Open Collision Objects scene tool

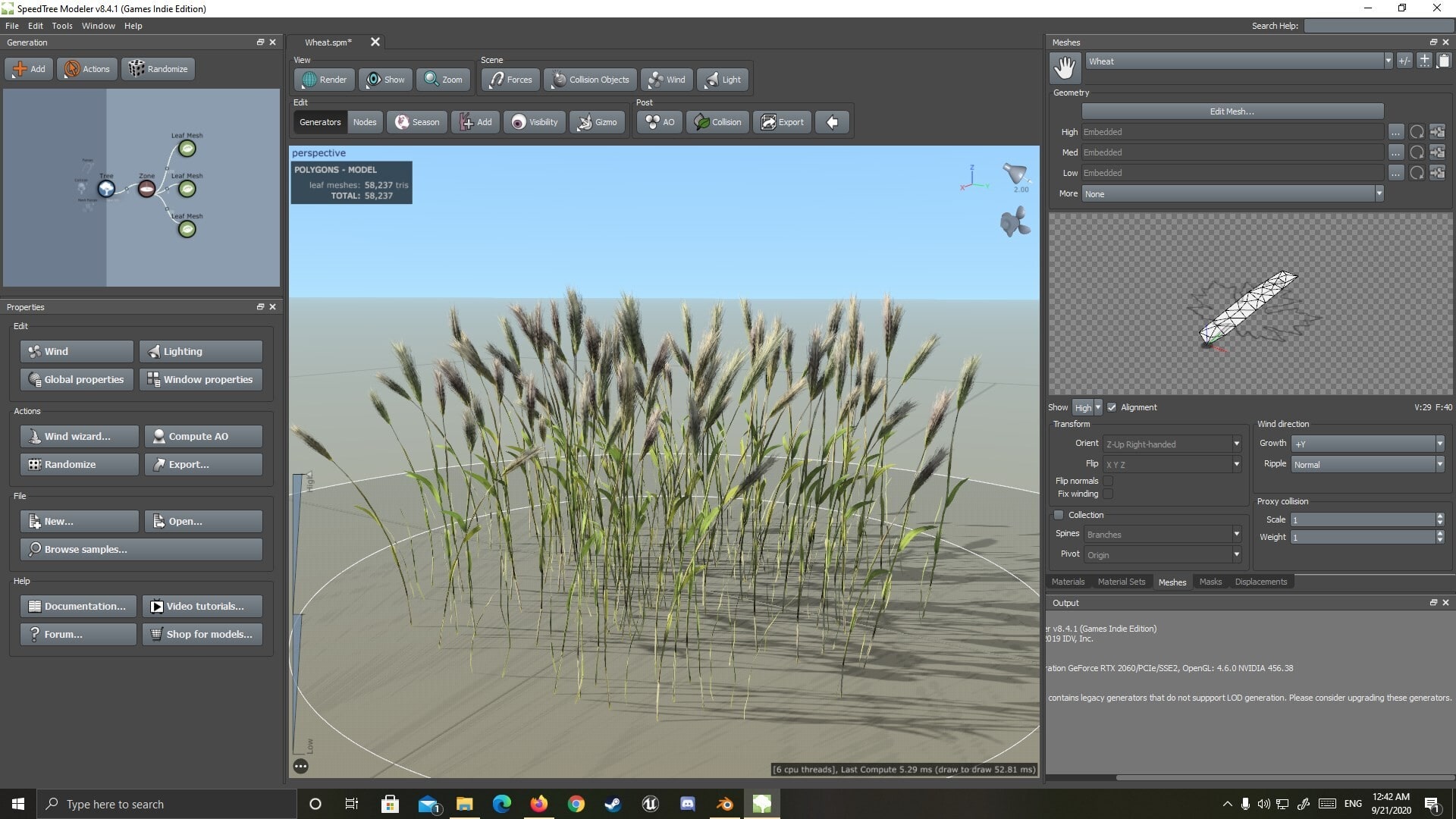[x=590, y=80]
